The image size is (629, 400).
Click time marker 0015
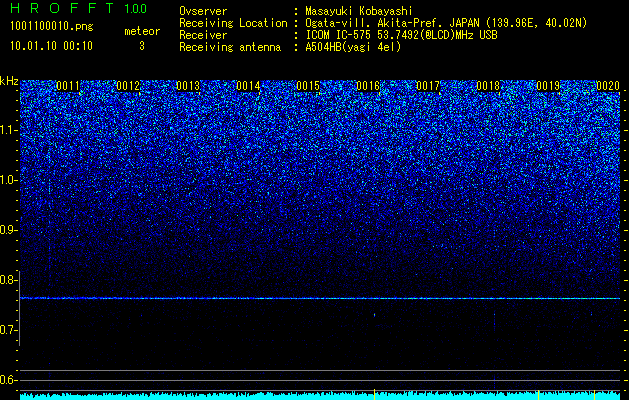click(x=308, y=86)
